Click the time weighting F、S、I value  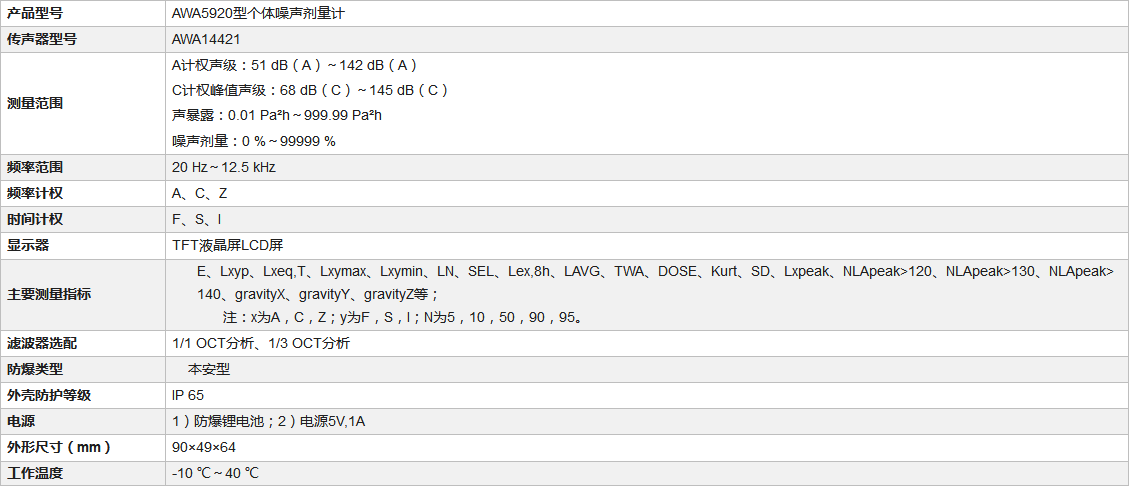point(196,219)
